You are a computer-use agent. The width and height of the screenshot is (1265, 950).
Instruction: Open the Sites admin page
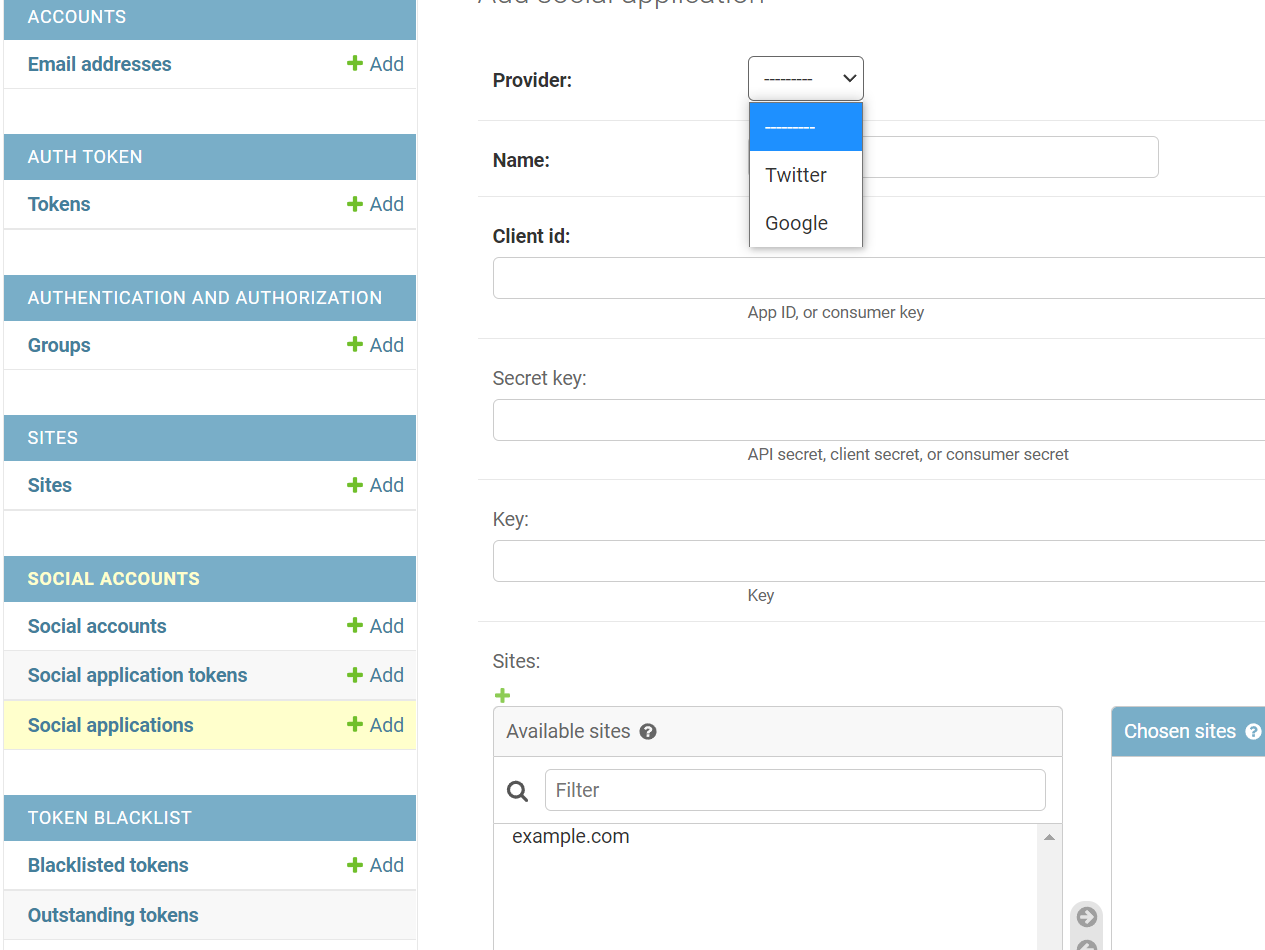[x=50, y=485]
